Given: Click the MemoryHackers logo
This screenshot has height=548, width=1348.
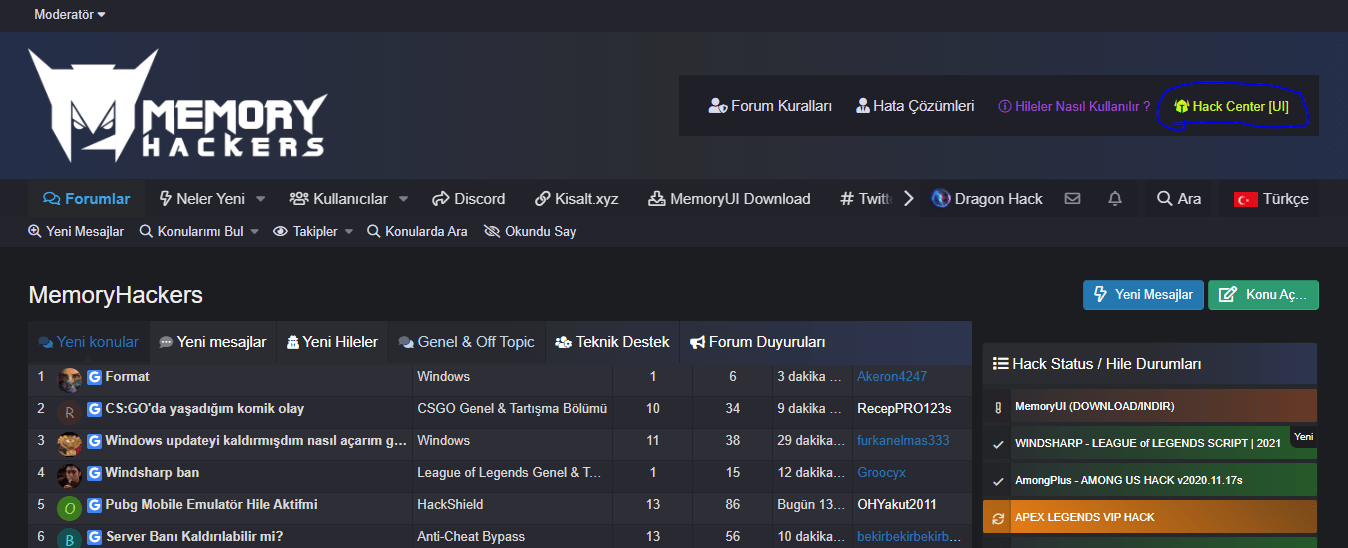Looking at the screenshot, I should [x=177, y=106].
